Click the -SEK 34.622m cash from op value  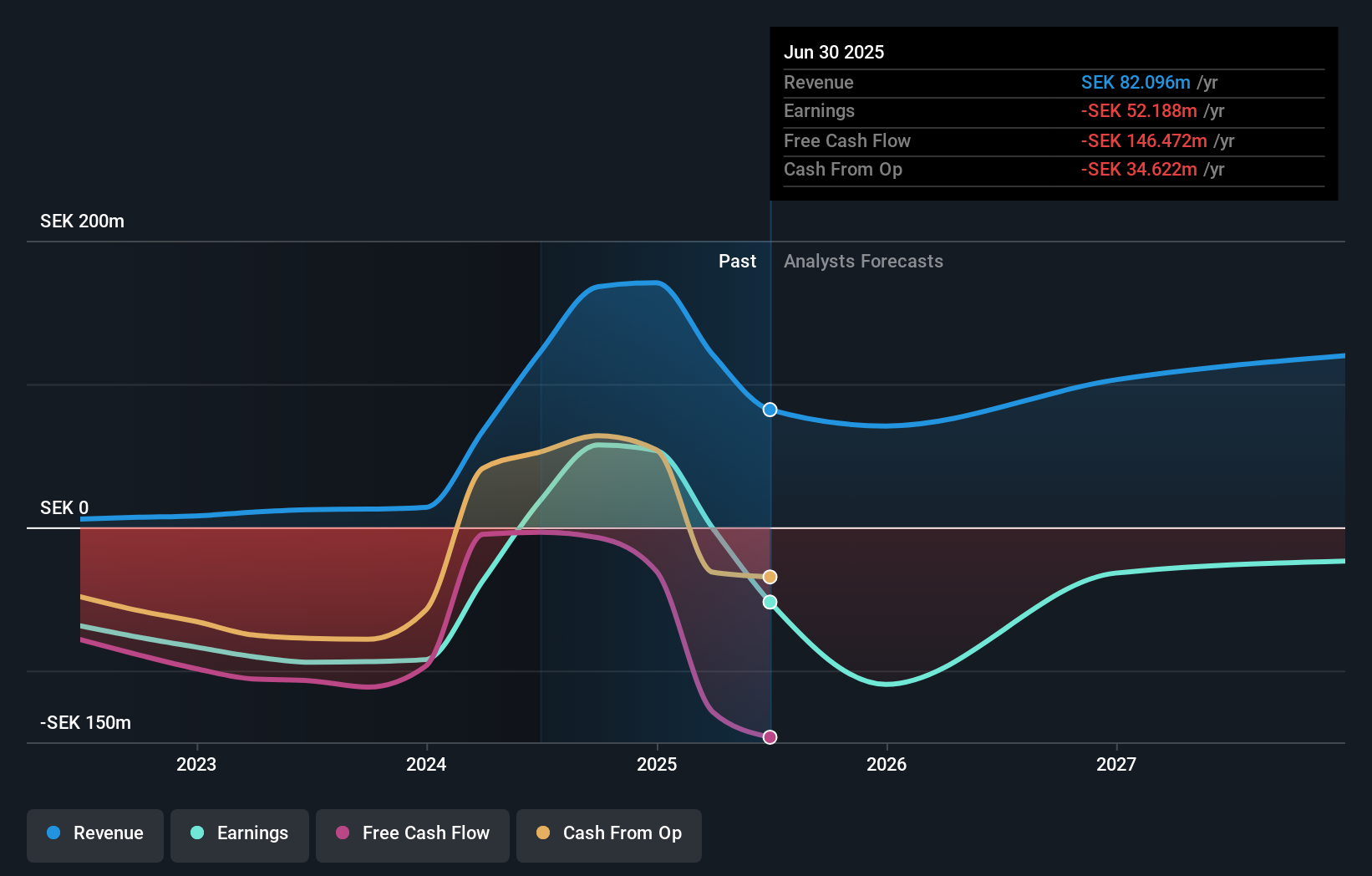point(1139,170)
